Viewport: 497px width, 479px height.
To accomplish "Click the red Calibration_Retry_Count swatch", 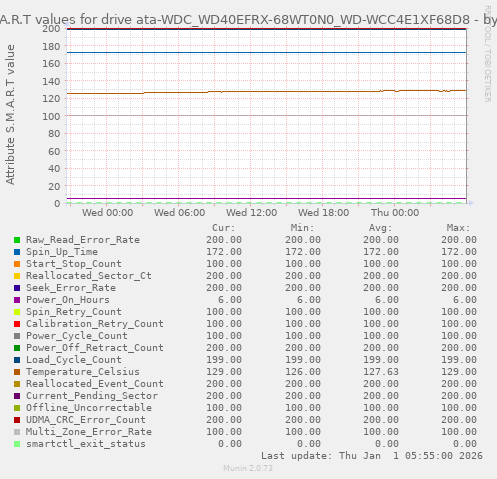I will tap(17, 324).
